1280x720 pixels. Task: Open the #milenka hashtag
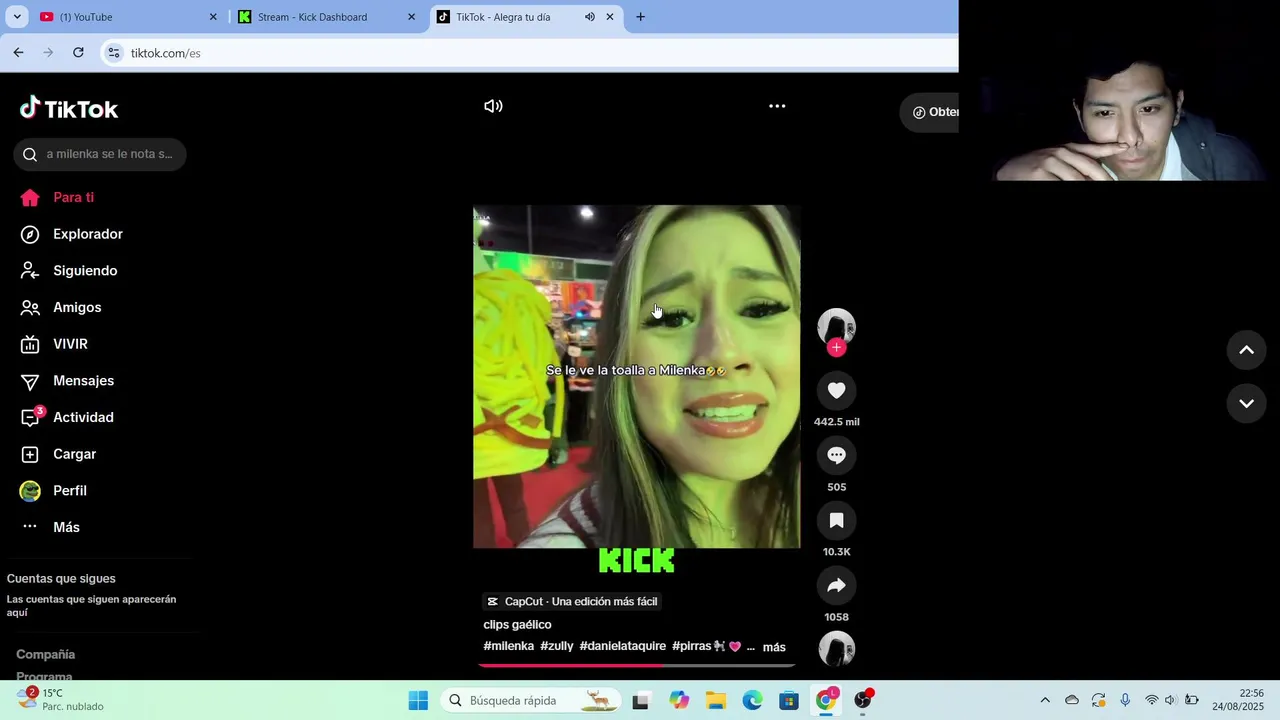point(508,647)
